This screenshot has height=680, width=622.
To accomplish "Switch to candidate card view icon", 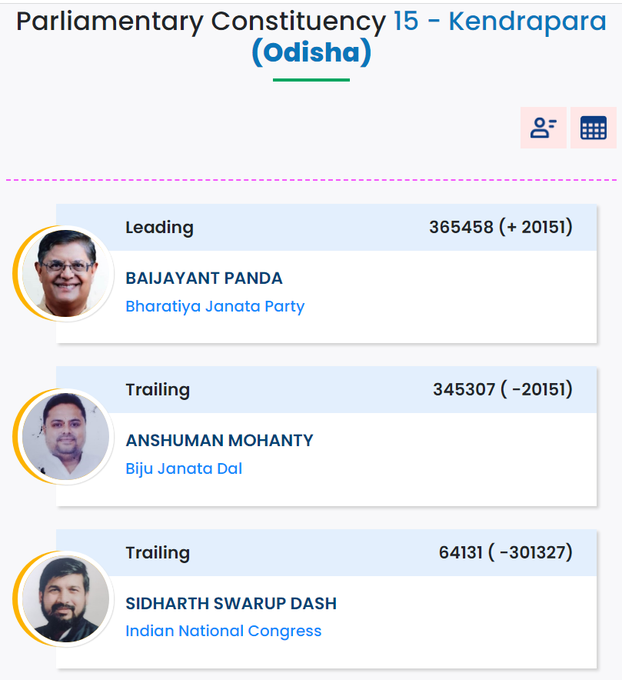I will (543, 128).
